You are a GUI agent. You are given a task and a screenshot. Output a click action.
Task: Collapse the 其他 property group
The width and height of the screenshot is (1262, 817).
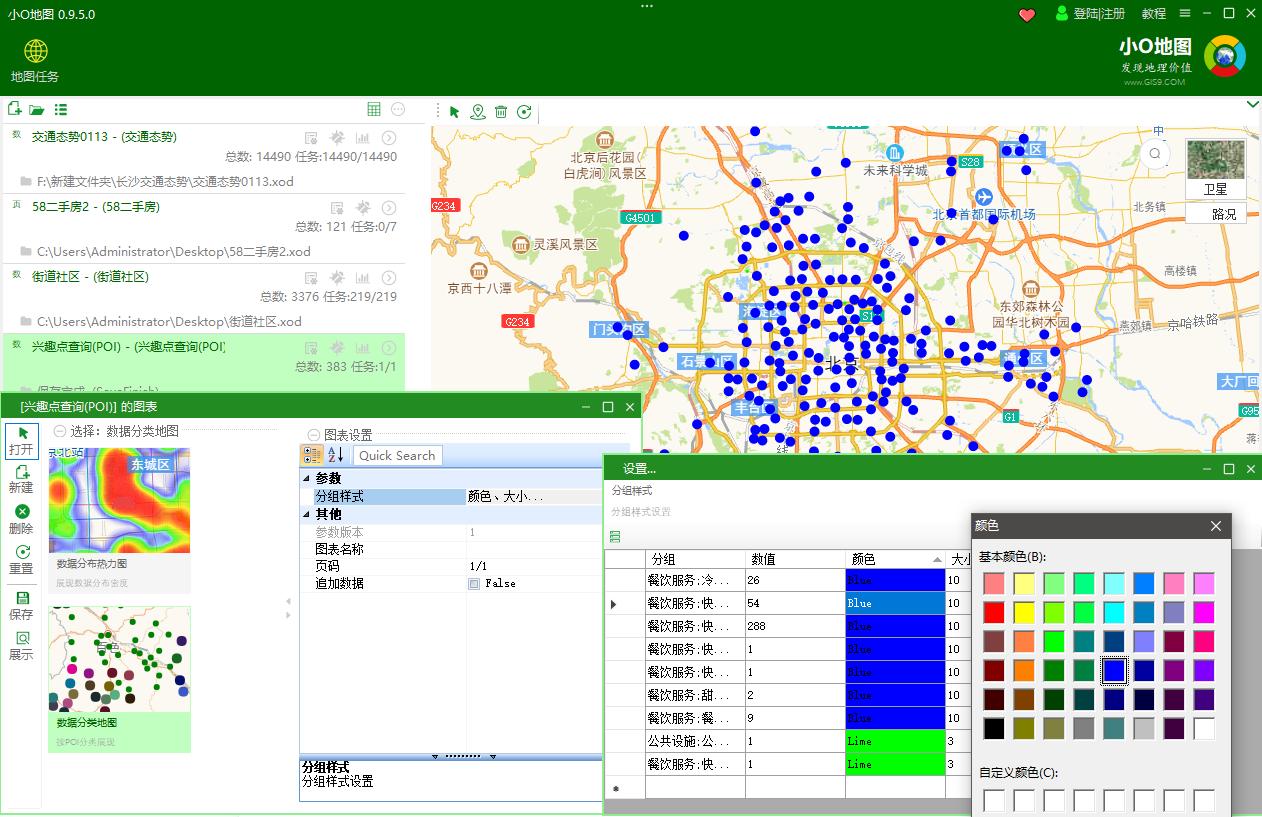tap(307, 515)
